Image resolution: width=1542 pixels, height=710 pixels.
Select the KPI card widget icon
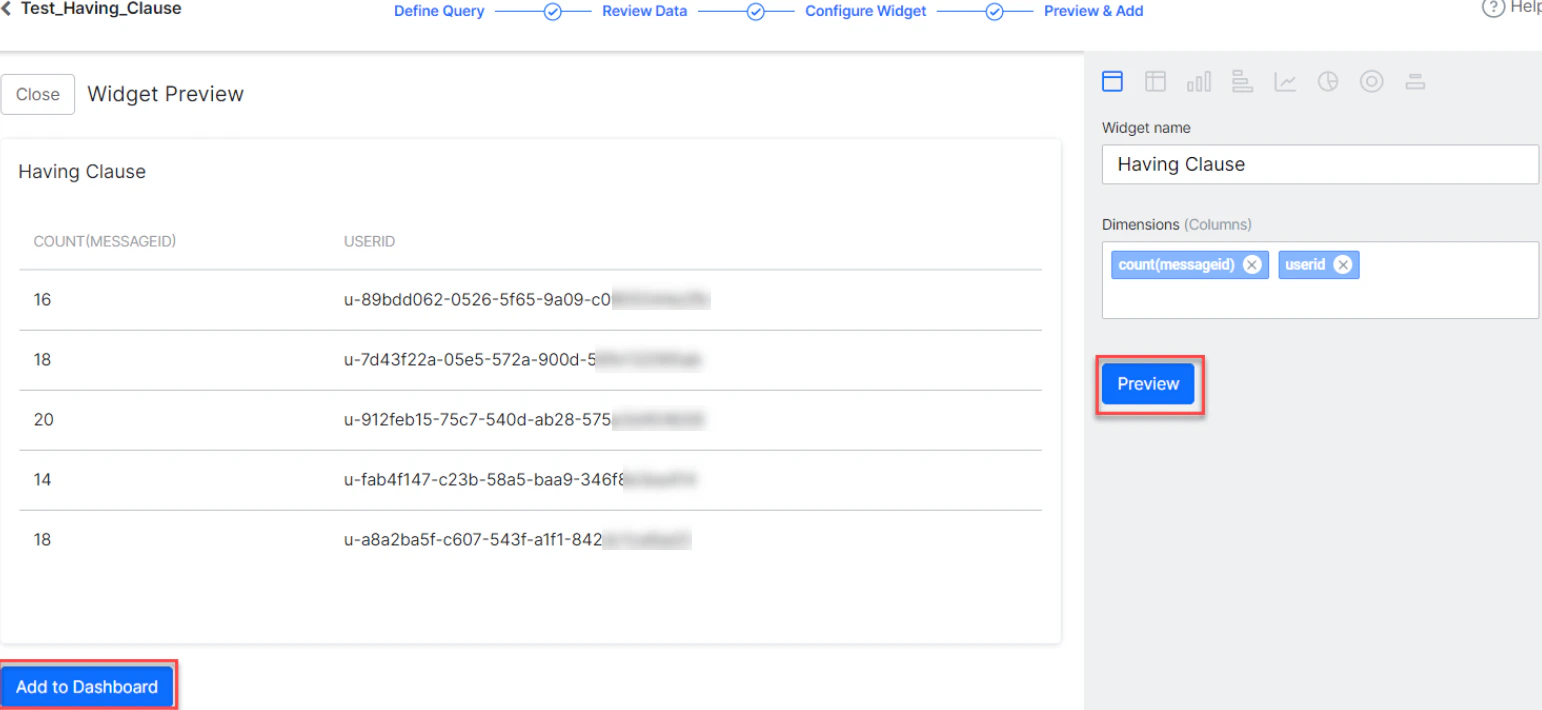(1415, 81)
